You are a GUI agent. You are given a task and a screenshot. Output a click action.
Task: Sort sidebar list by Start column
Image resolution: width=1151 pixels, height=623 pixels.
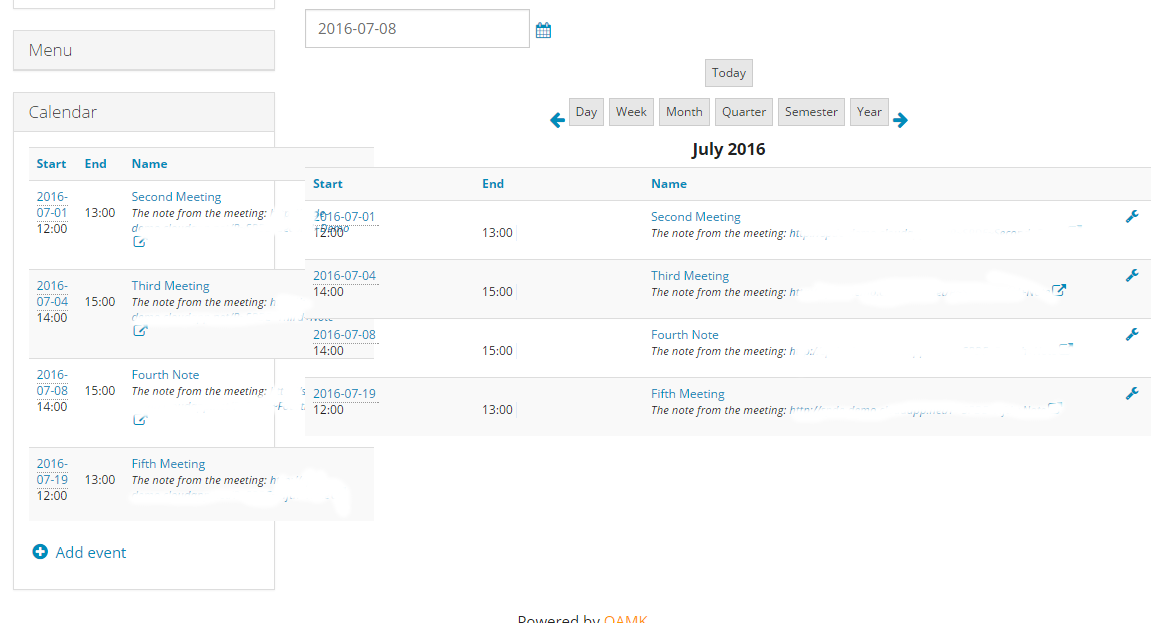51,164
